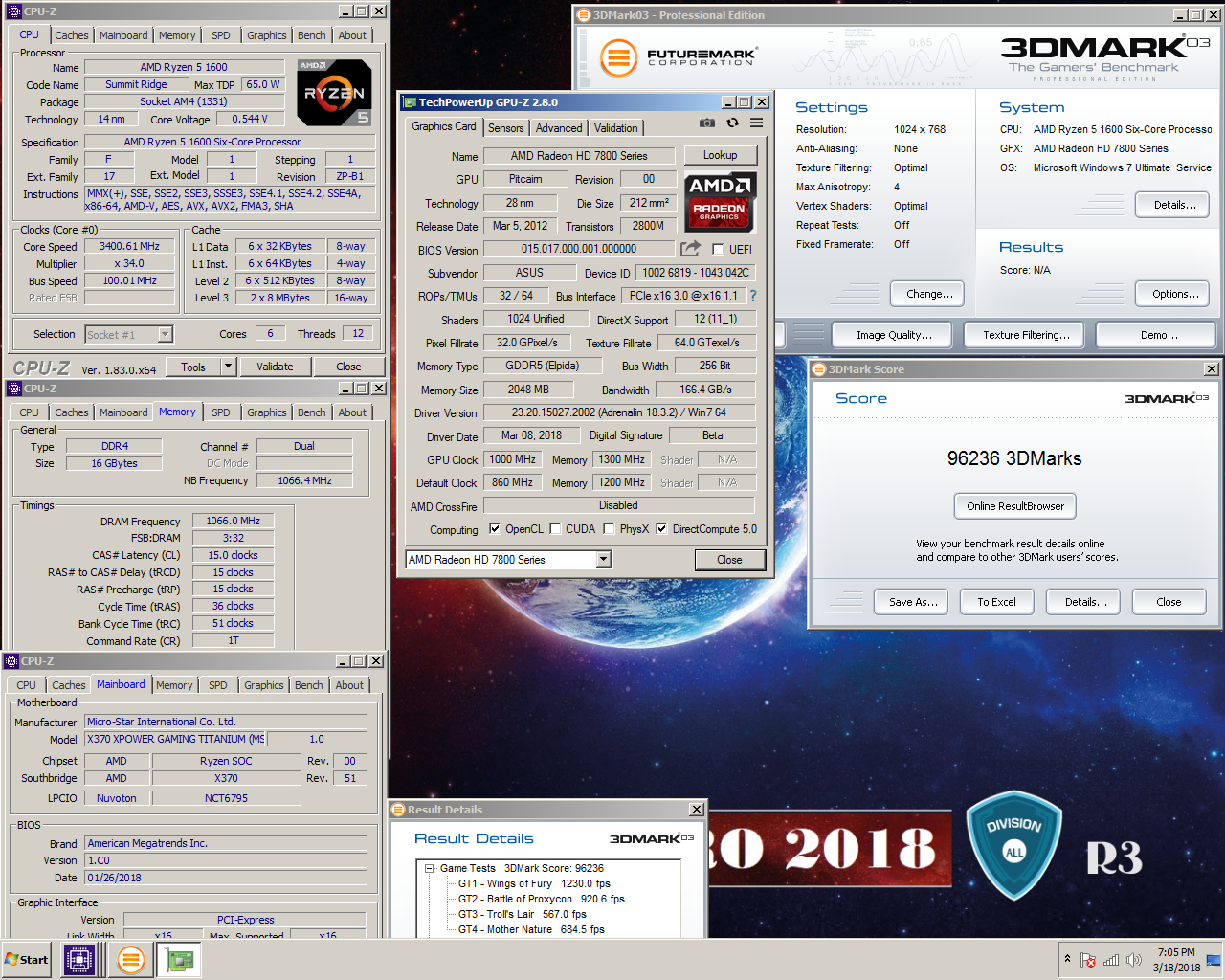Viewport: 1225px width, 980px height.
Task: Open the Sensors tab in GPU-Z
Action: click(505, 128)
